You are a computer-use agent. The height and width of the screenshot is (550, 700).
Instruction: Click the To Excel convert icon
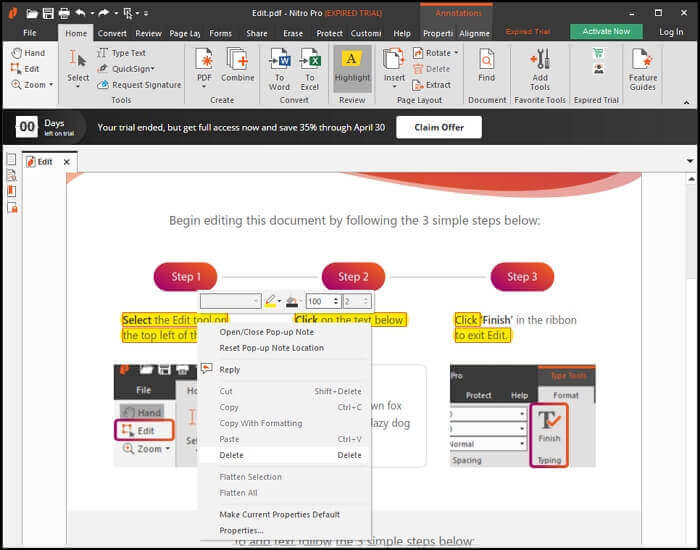(x=310, y=68)
